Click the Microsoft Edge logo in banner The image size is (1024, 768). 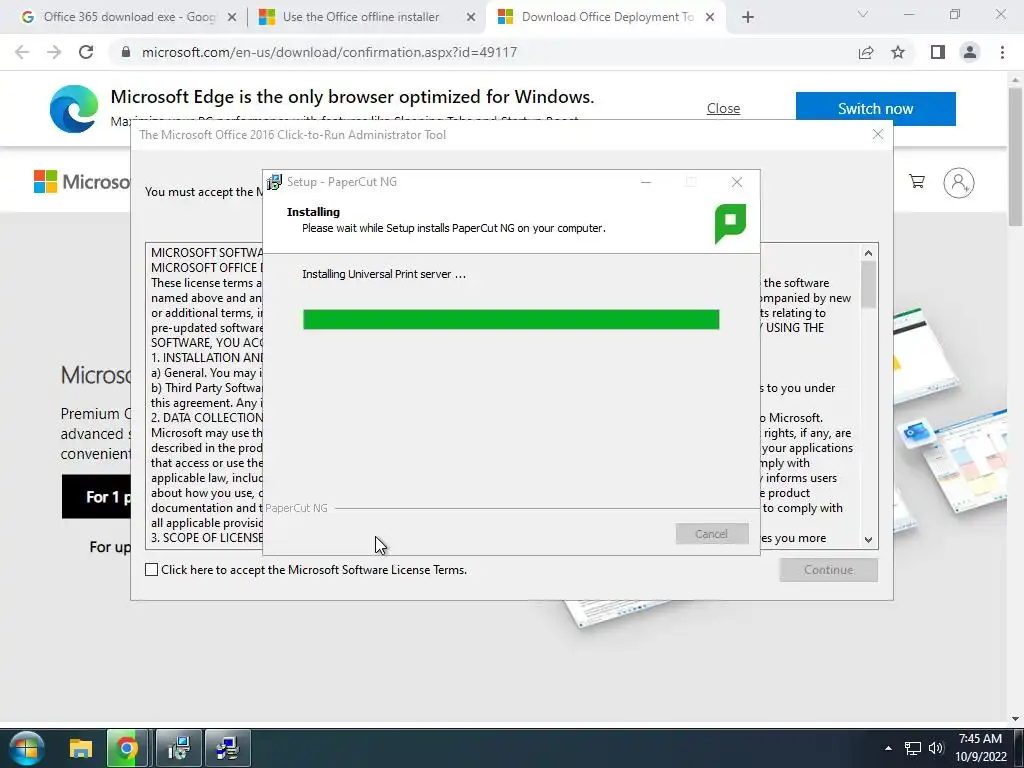tap(74, 108)
